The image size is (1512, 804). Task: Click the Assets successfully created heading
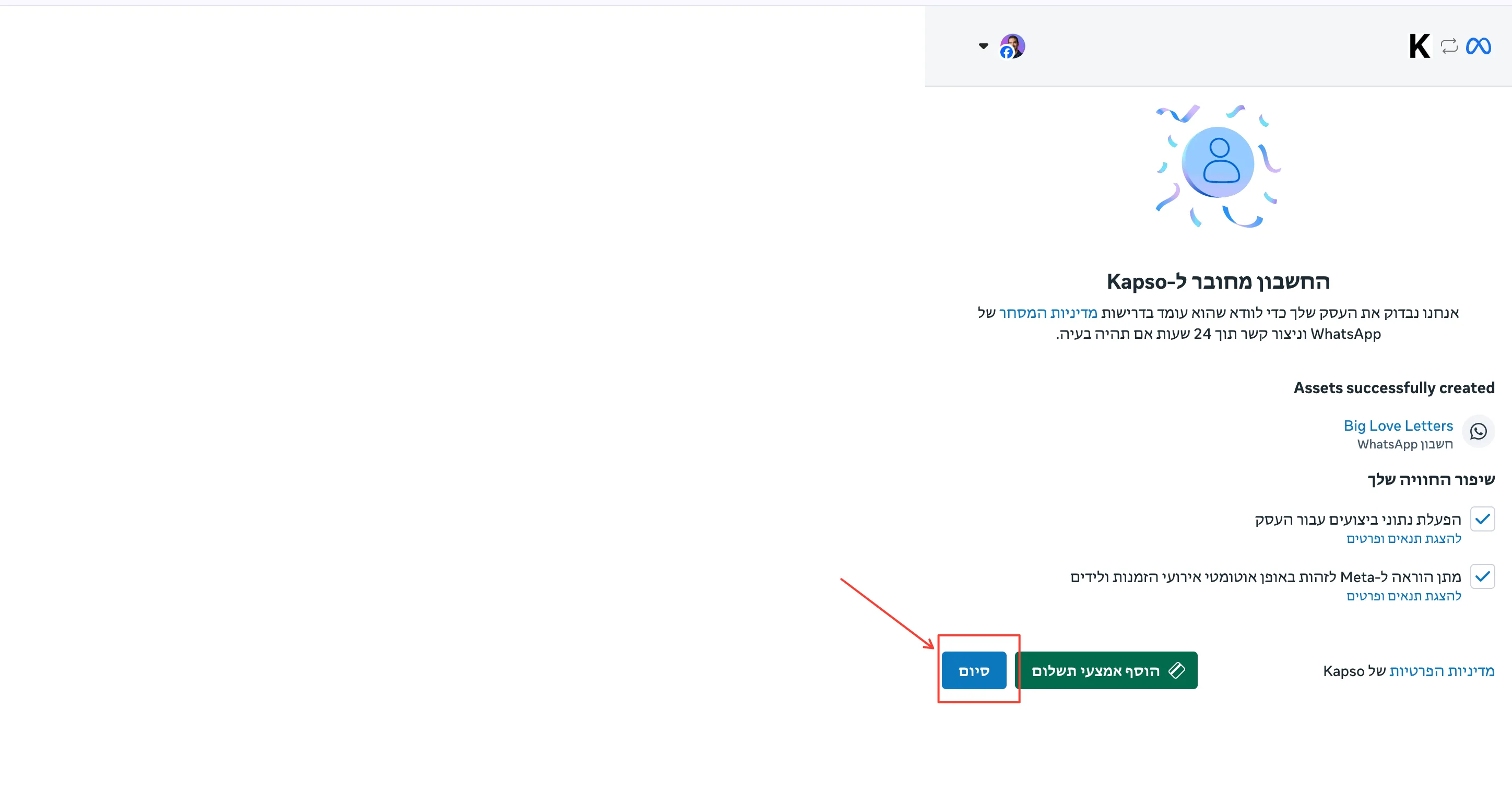point(1394,388)
